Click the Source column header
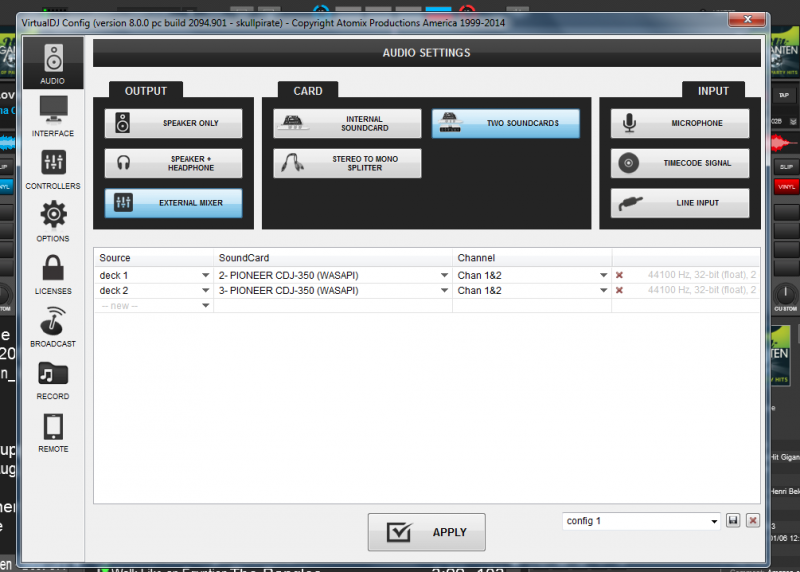 154,258
